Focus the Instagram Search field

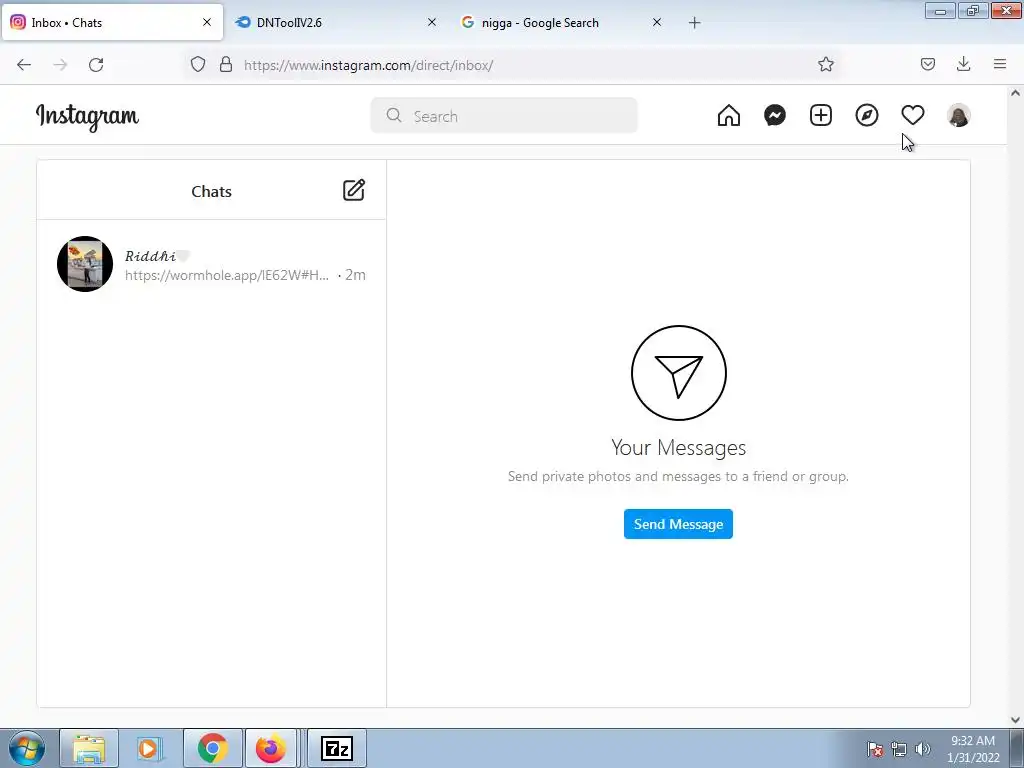[504, 116]
